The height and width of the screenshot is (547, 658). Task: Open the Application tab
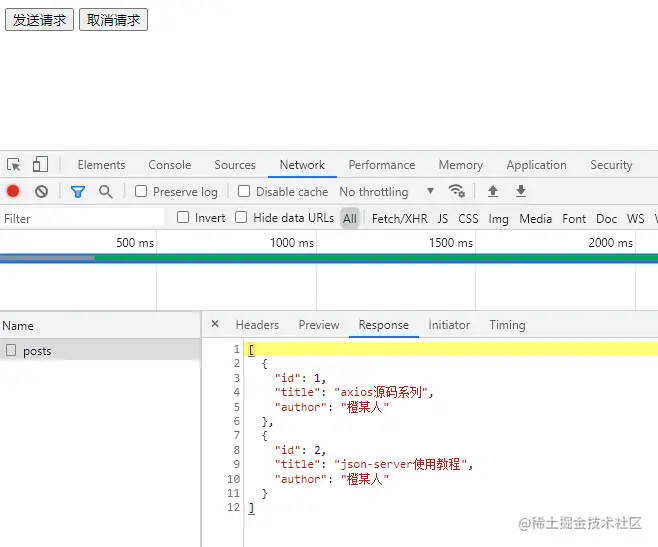tap(536, 165)
